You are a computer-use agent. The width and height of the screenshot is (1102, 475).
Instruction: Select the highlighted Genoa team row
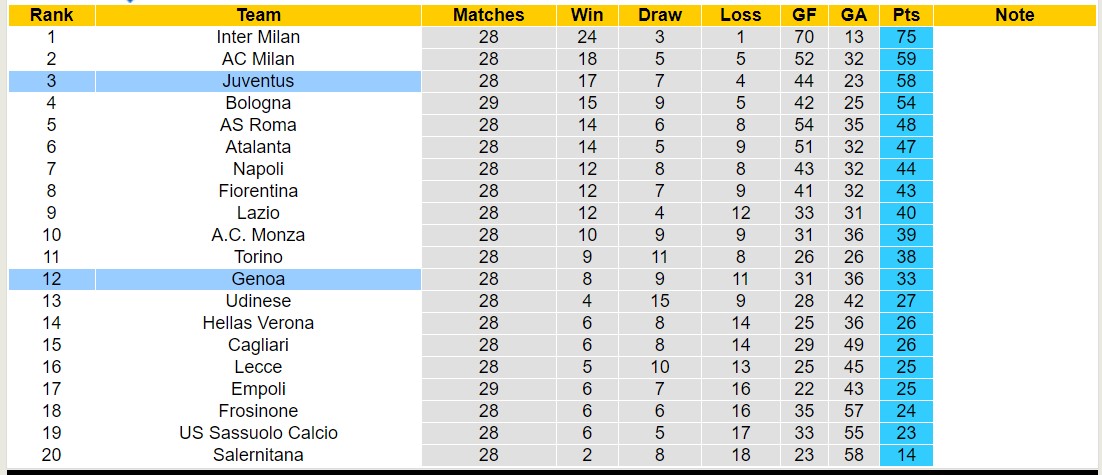coord(258,279)
